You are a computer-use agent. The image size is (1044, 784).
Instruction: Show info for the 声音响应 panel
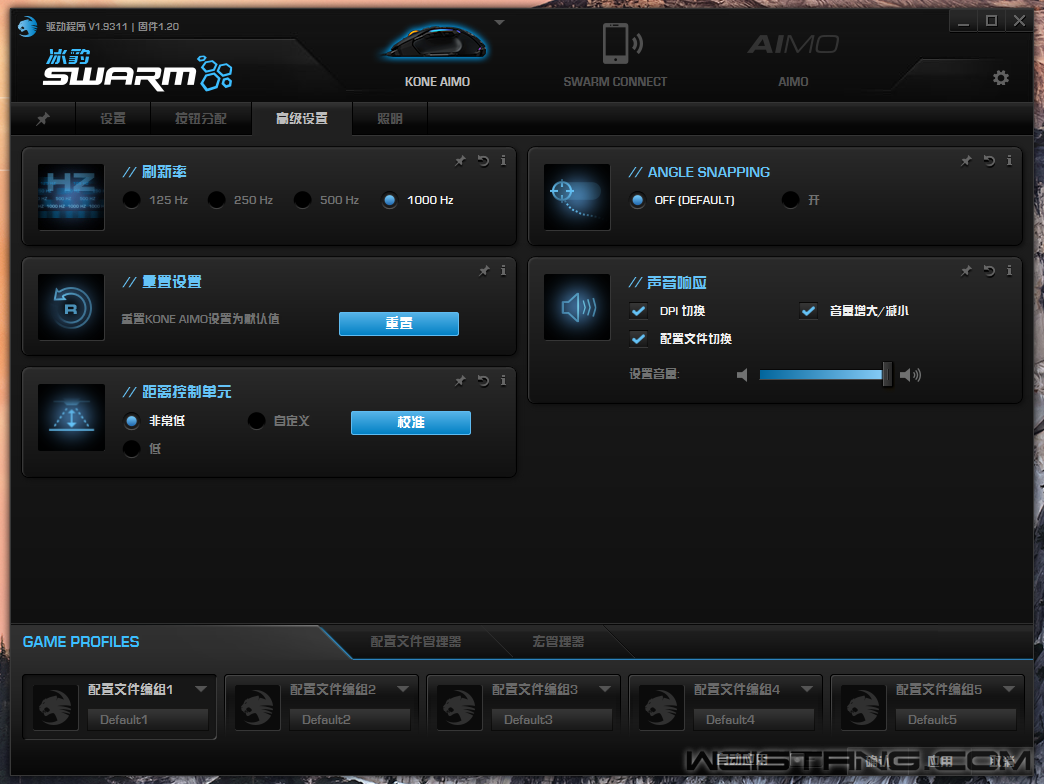(x=1009, y=270)
